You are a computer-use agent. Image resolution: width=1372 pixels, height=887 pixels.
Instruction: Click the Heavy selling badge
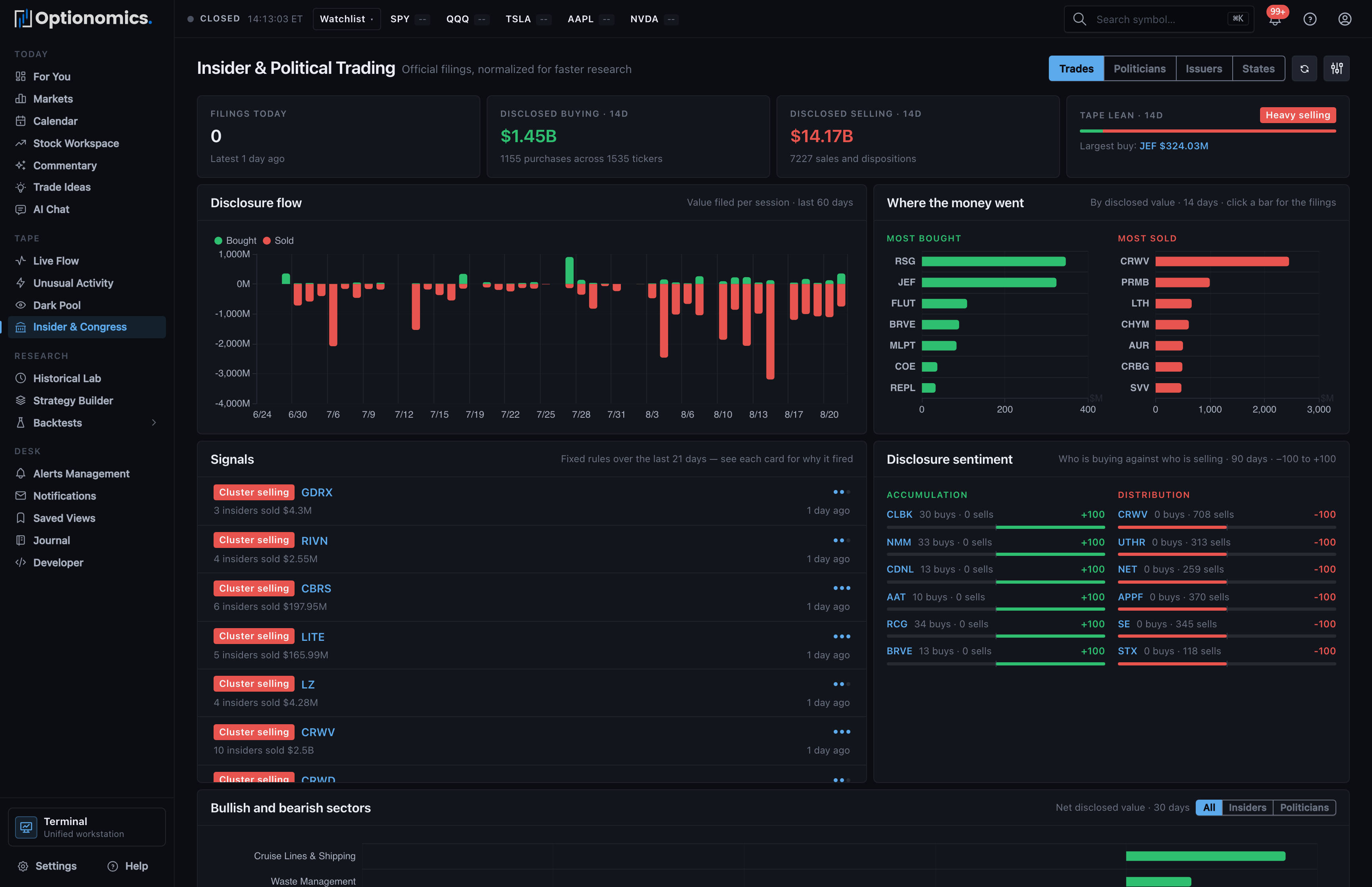1298,115
